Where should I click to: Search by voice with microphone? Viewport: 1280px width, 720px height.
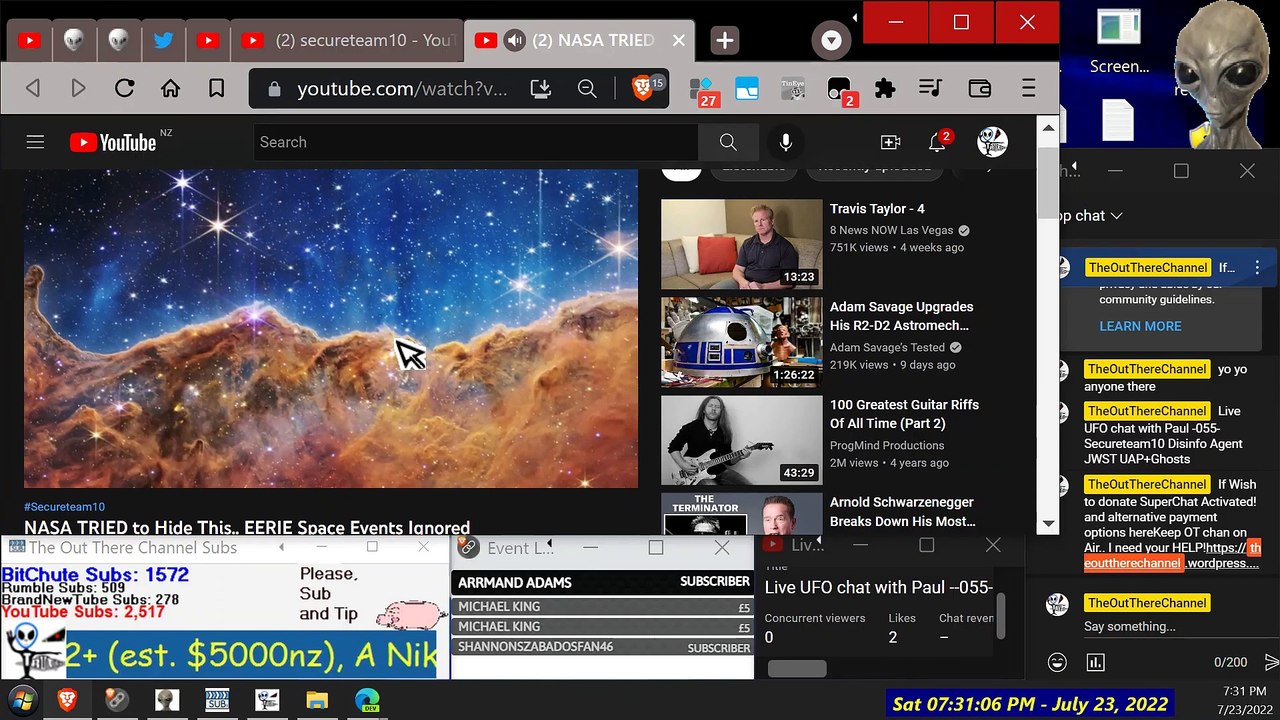coord(785,142)
